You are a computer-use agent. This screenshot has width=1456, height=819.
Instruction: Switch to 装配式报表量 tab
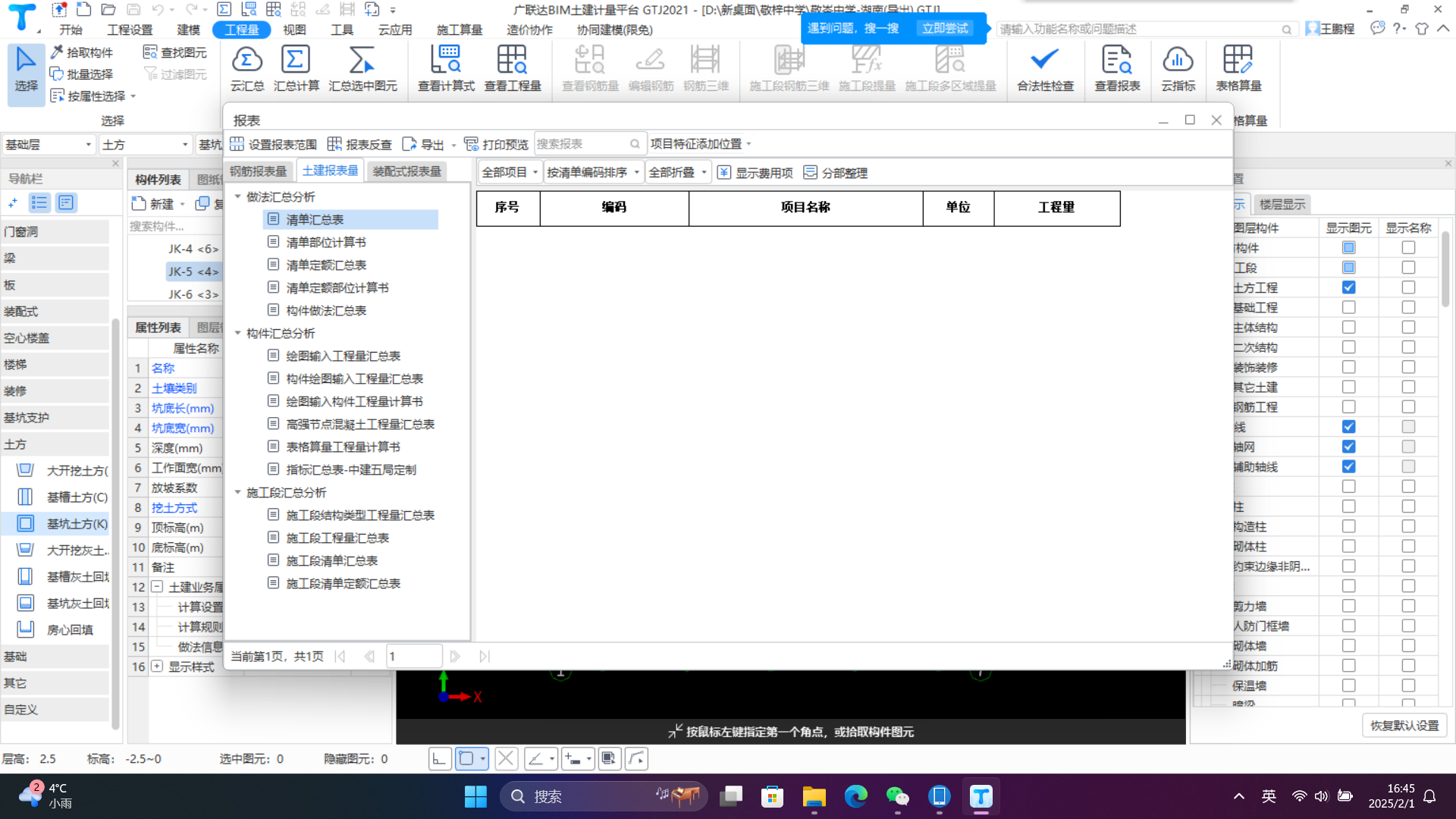pos(407,171)
